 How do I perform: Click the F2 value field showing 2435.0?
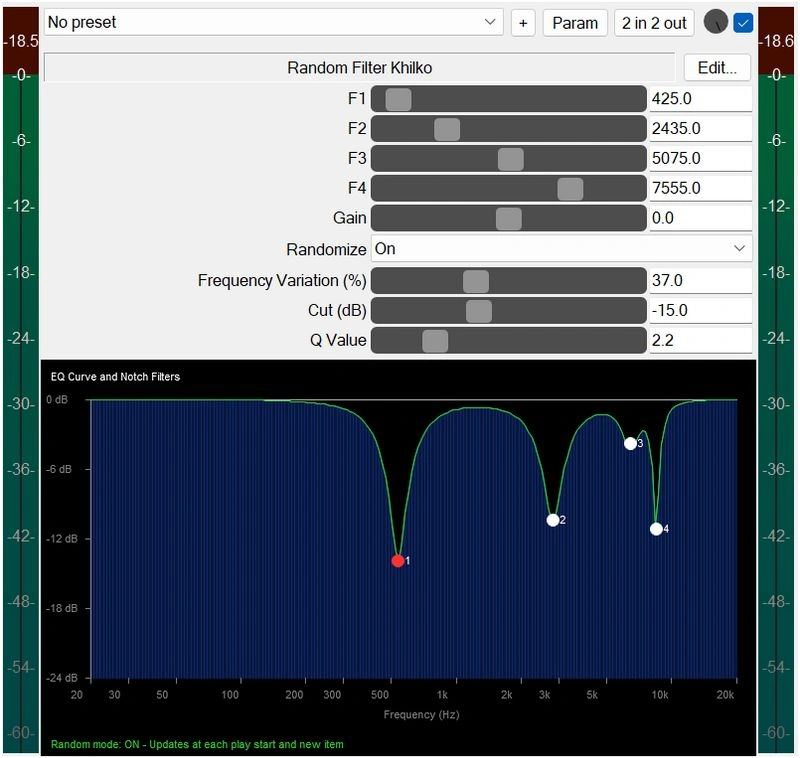(x=701, y=129)
